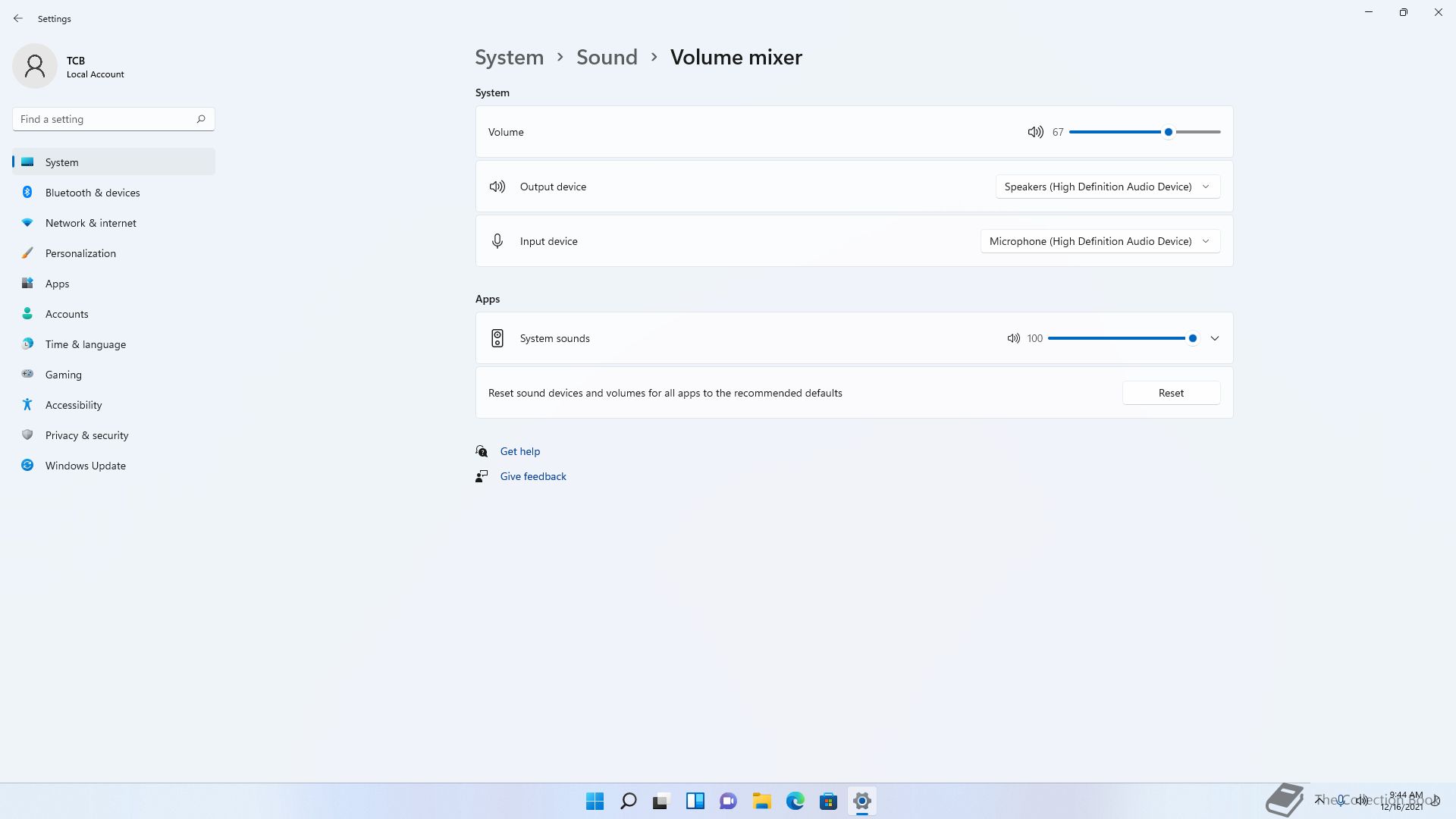1456x819 pixels.
Task: Select Personalization in the sidebar
Action: [x=80, y=253]
